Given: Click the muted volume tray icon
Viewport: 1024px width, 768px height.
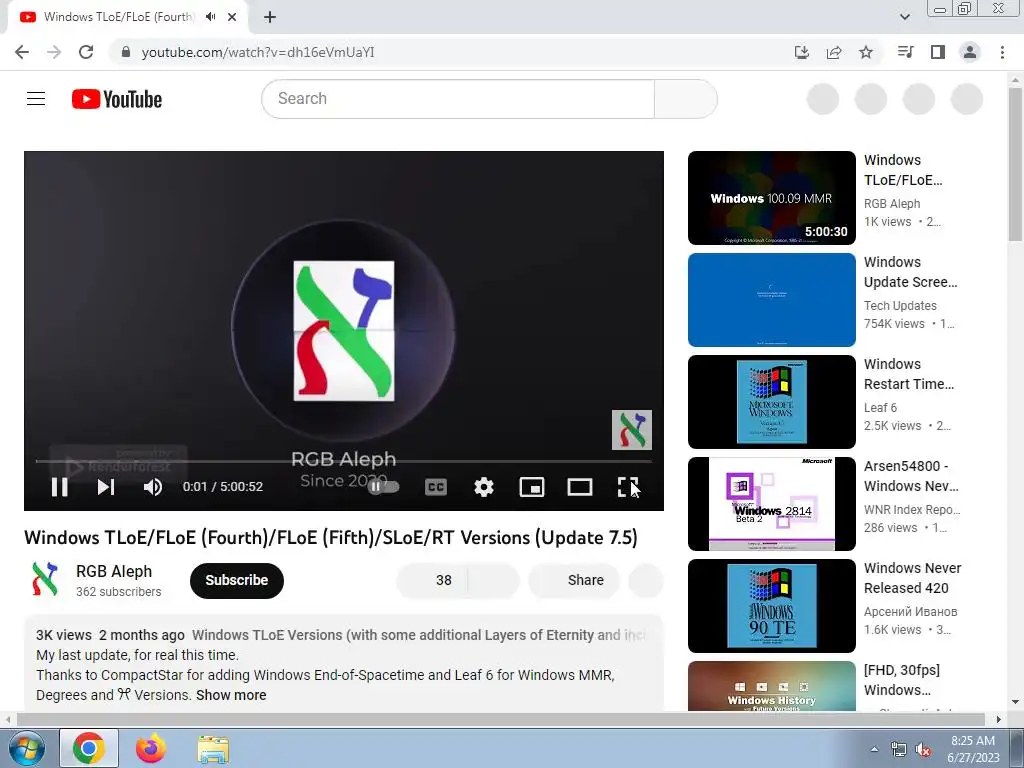Looking at the screenshot, I should click(923, 749).
